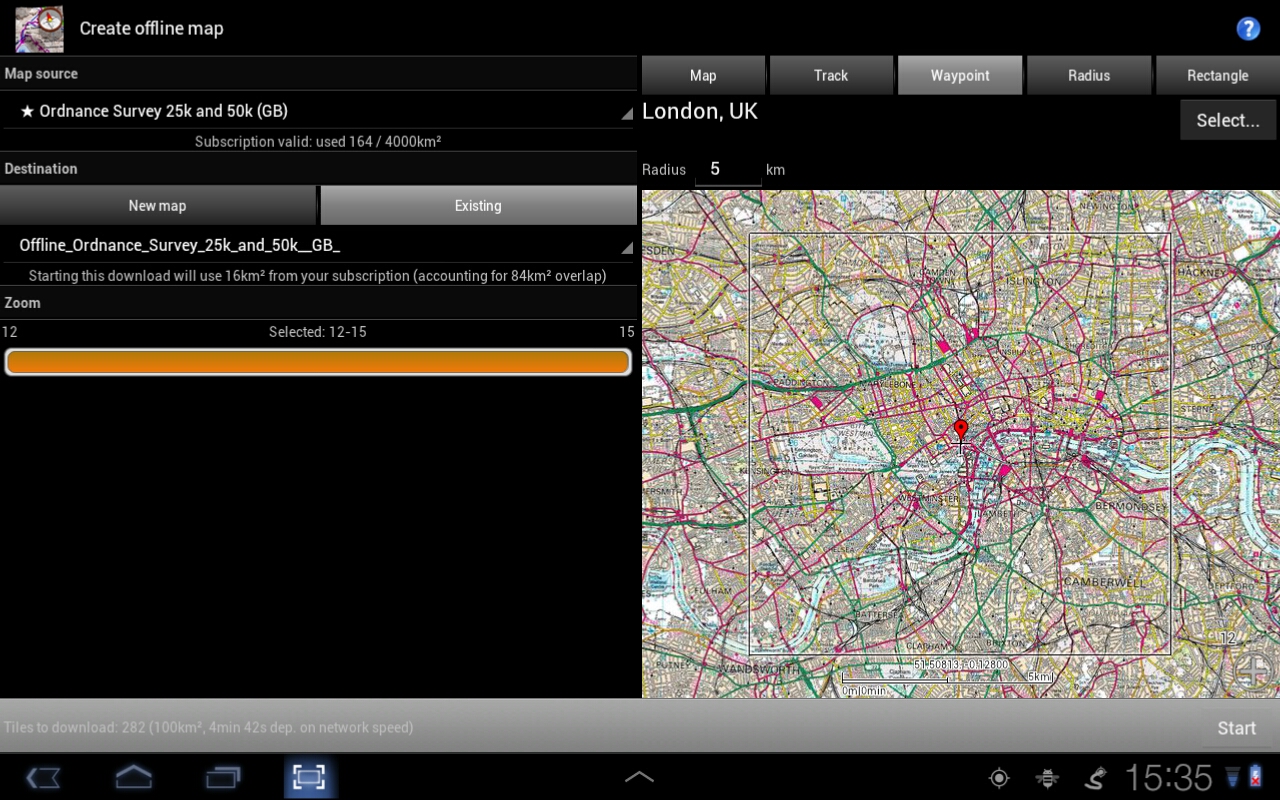Viewport: 1280px width, 800px height.
Task: Tap the screenshot capture icon
Action: [309, 777]
